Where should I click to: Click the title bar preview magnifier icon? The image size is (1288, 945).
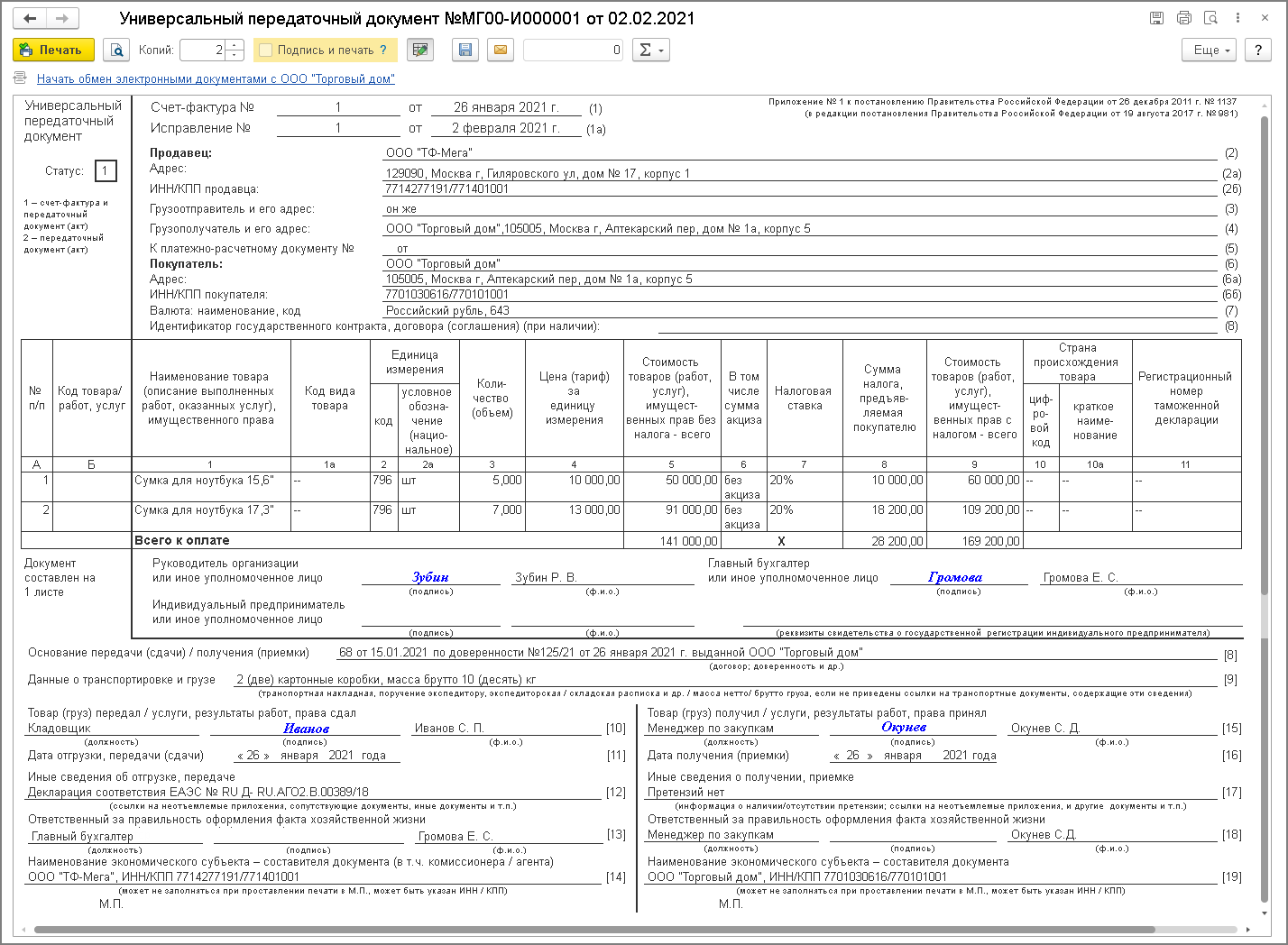point(1211,18)
